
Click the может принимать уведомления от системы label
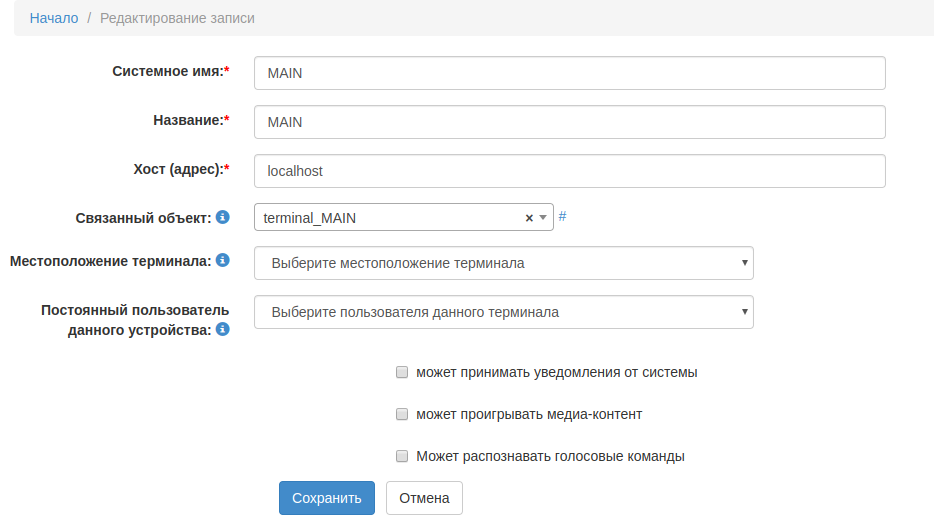coord(556,372)
